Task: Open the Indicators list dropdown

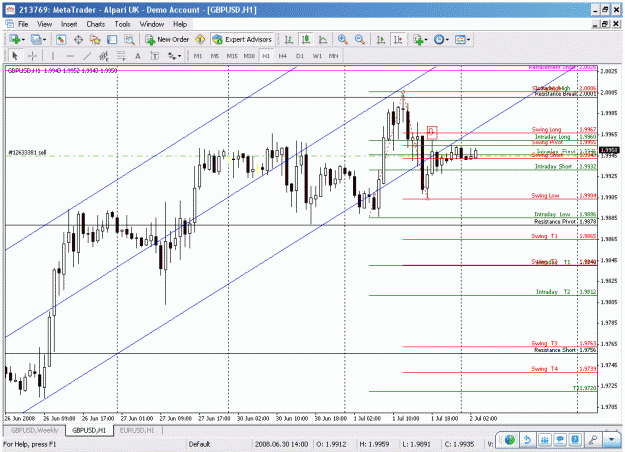Action: click(420, 39)
